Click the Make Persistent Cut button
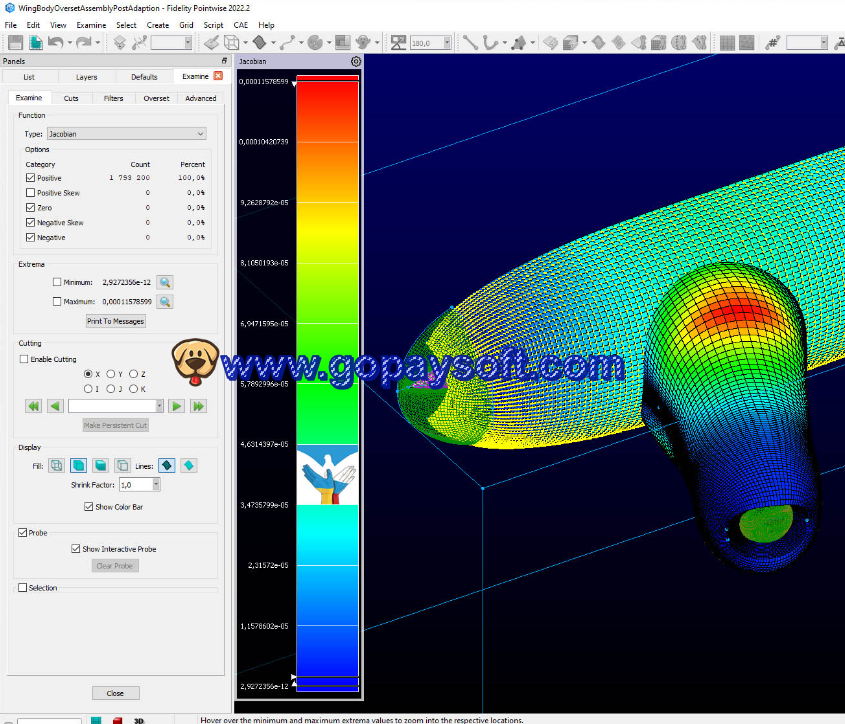Viewport: 845px width, 724px height. (115, 425)
